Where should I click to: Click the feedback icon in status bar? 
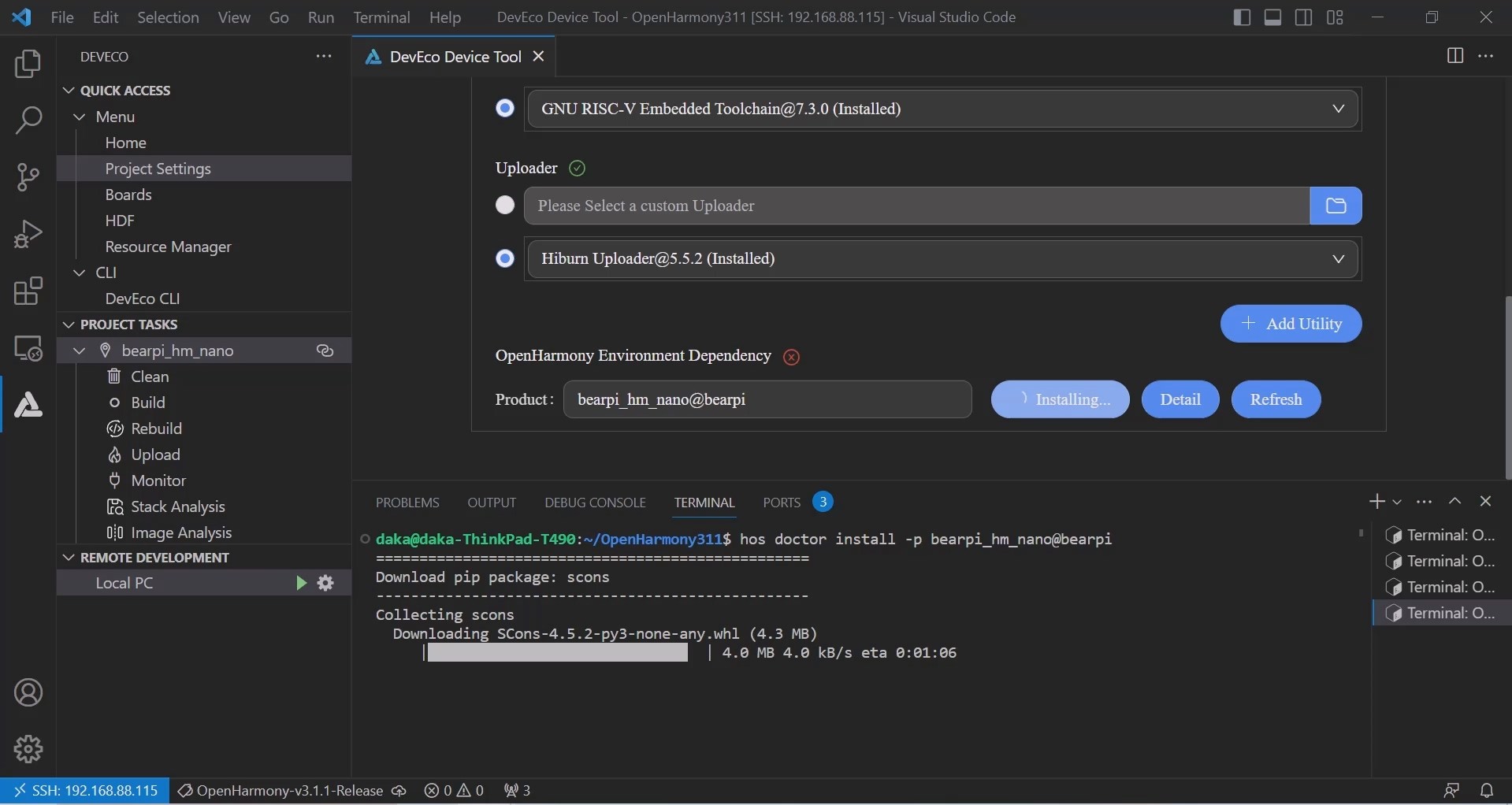pos(1451,790)
